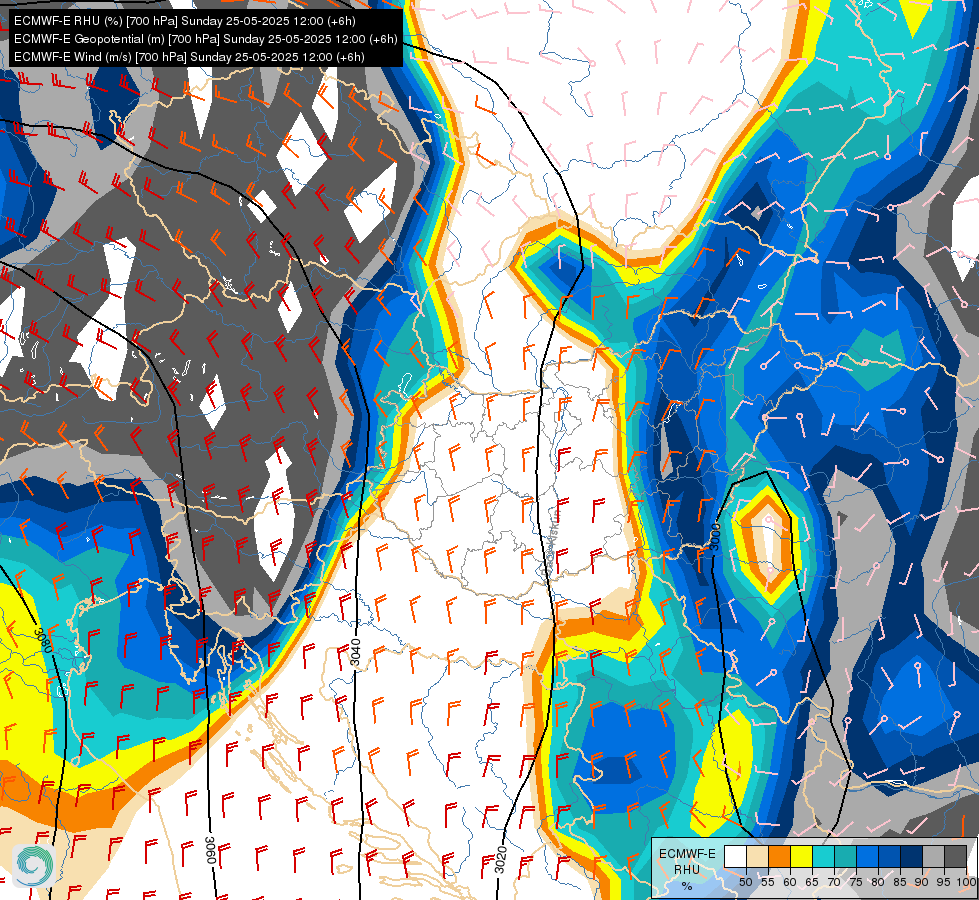979x900 pixels.
Task: Click the ECMWF-E Wind (m/s) title line
Action: (x=189, y=57)
